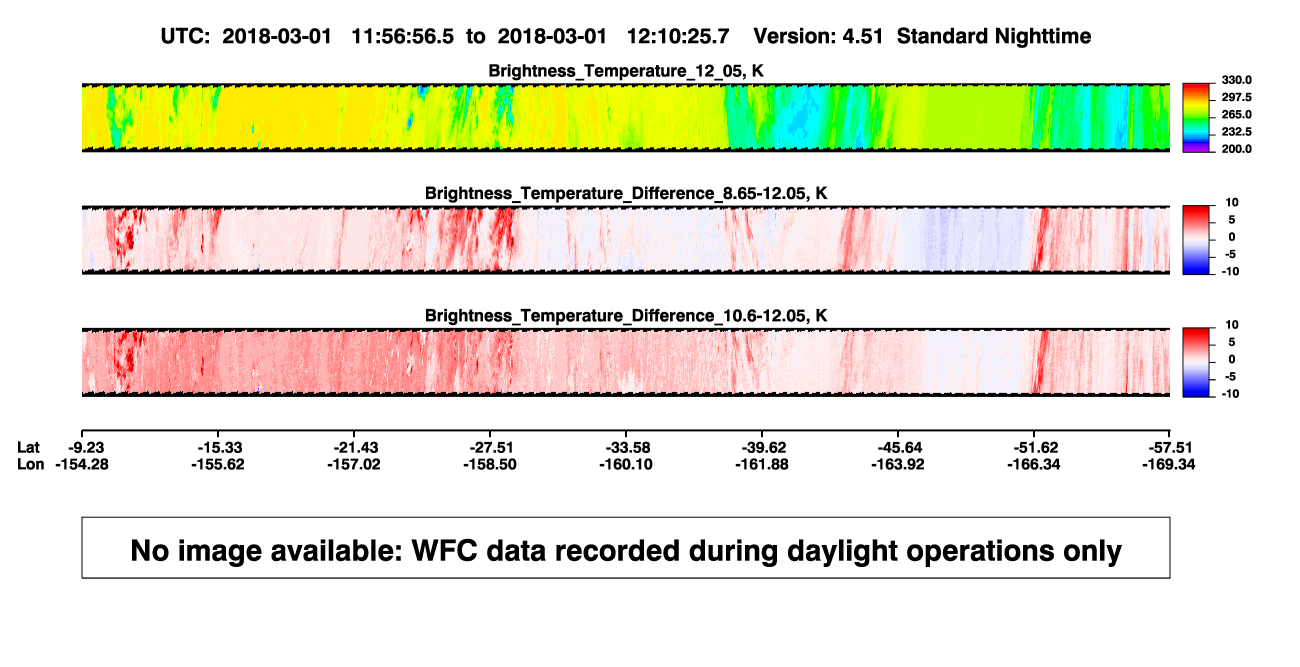
Task: Click longitude tick -158.50
Action: click(x=490, y=464)
